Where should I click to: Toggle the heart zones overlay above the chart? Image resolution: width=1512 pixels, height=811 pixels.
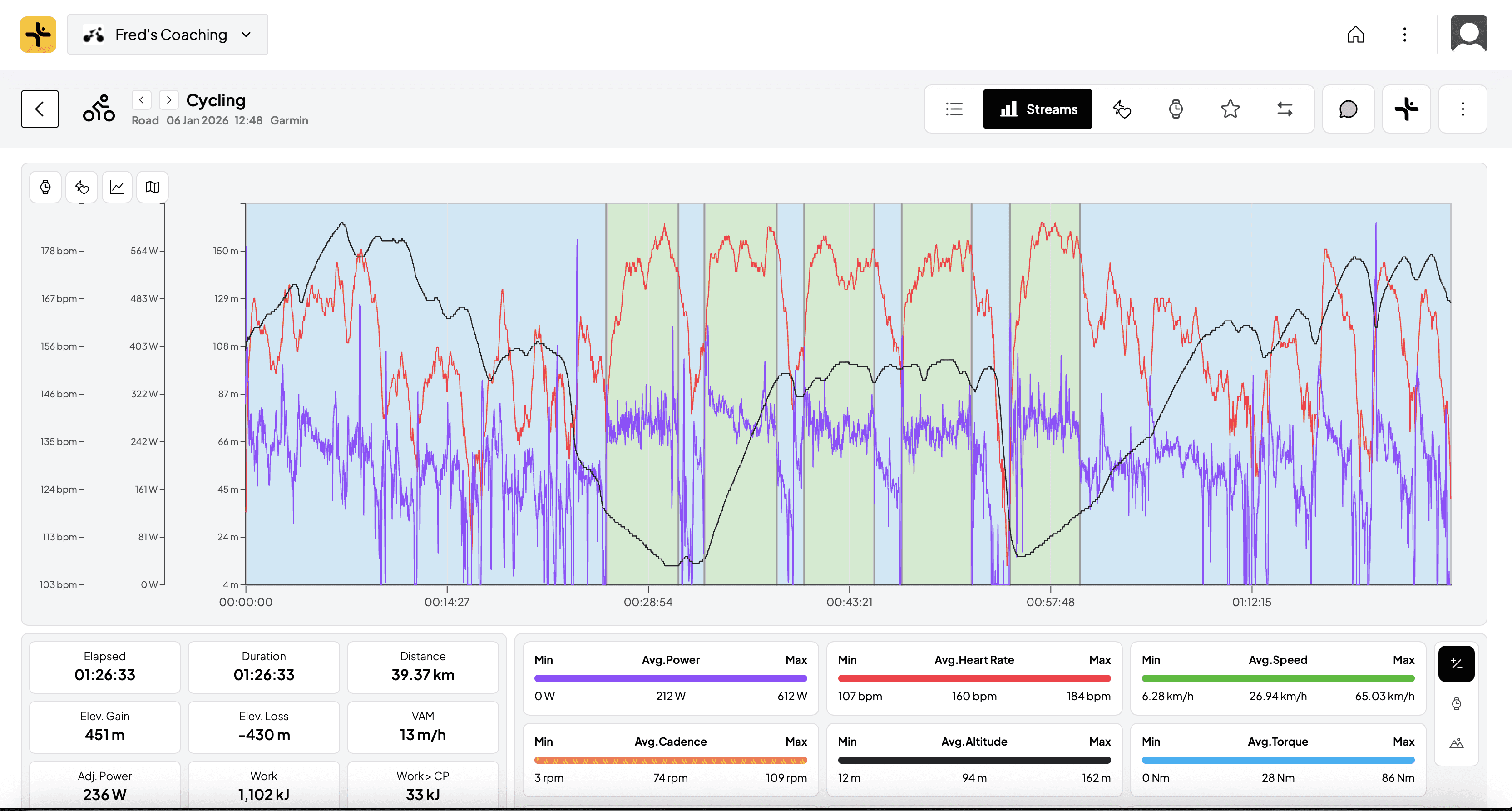click(x=82, y=187)
